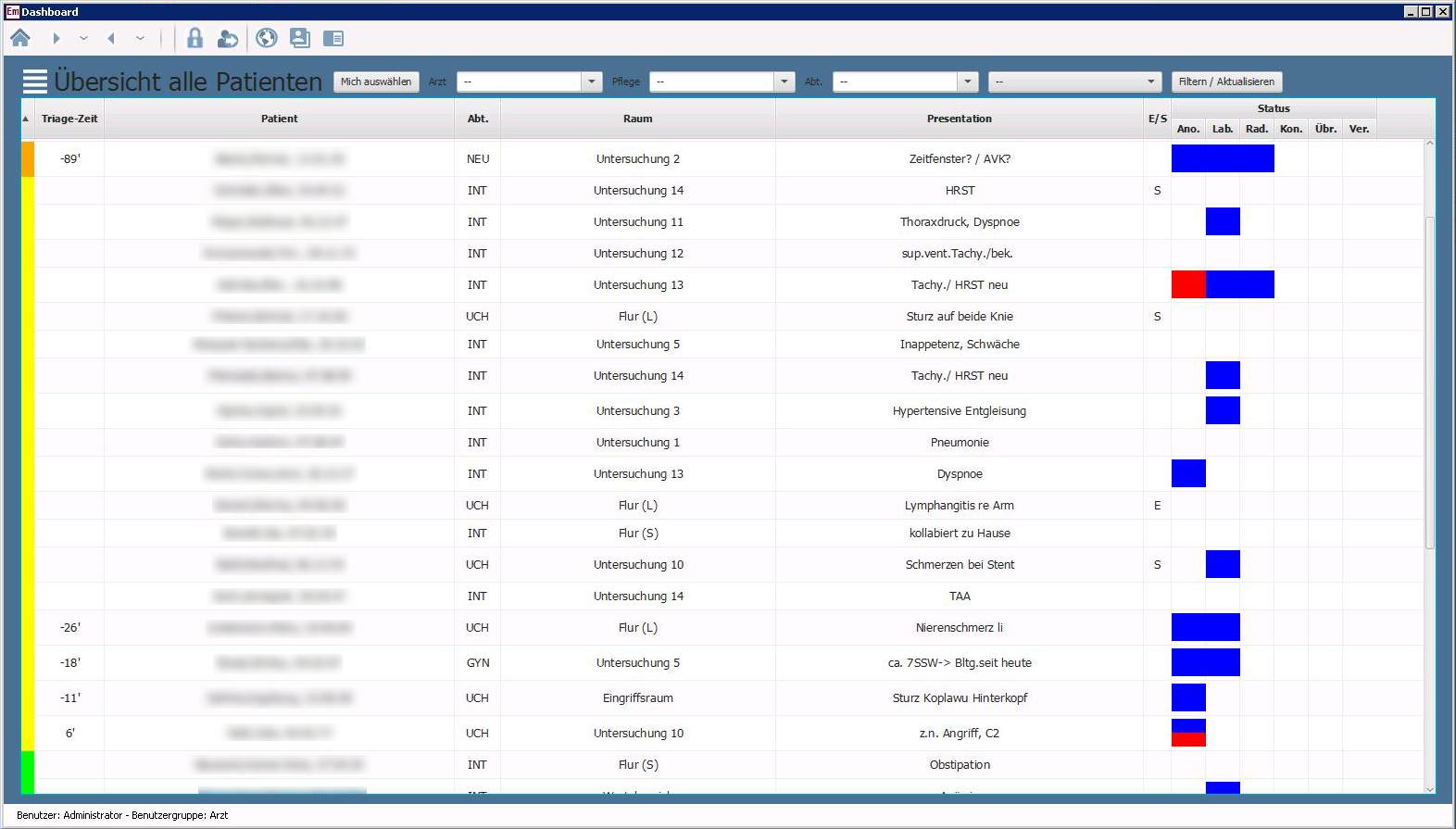This screenshot has height=829, width=1456.
Task: Click 'Filtern / Aktualisieren' button
Action: 1226,82
